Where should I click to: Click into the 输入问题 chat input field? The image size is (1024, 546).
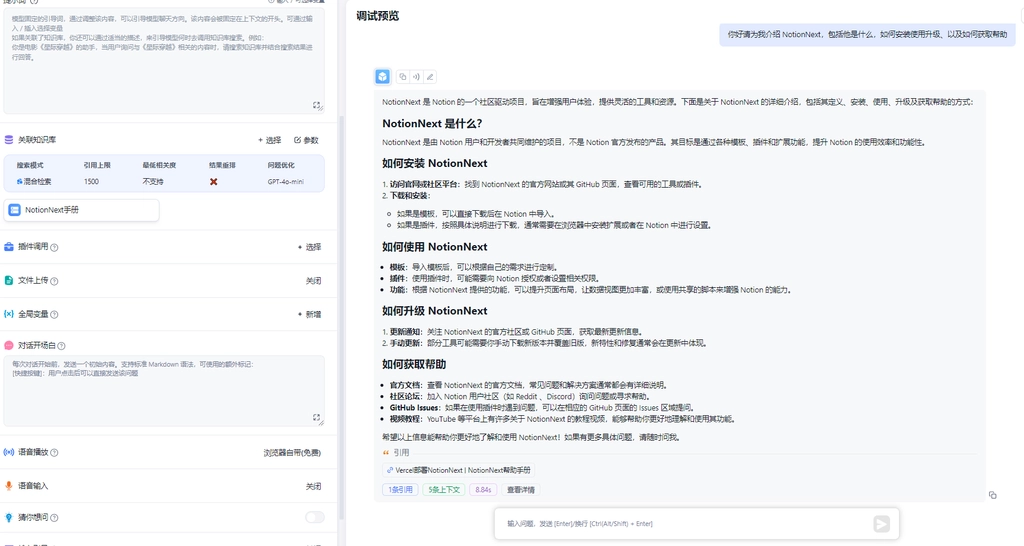tap(686, 524)
